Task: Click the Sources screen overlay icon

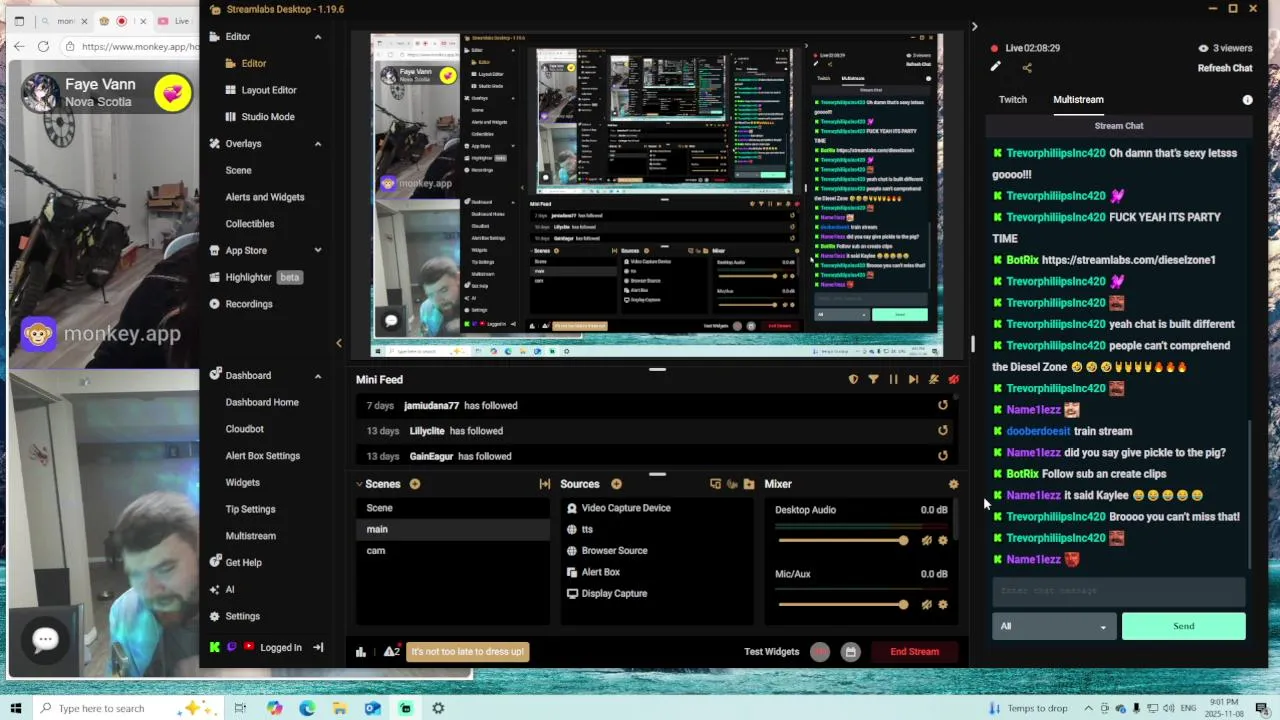Action: pyautogui.click(x=715, y=484)
